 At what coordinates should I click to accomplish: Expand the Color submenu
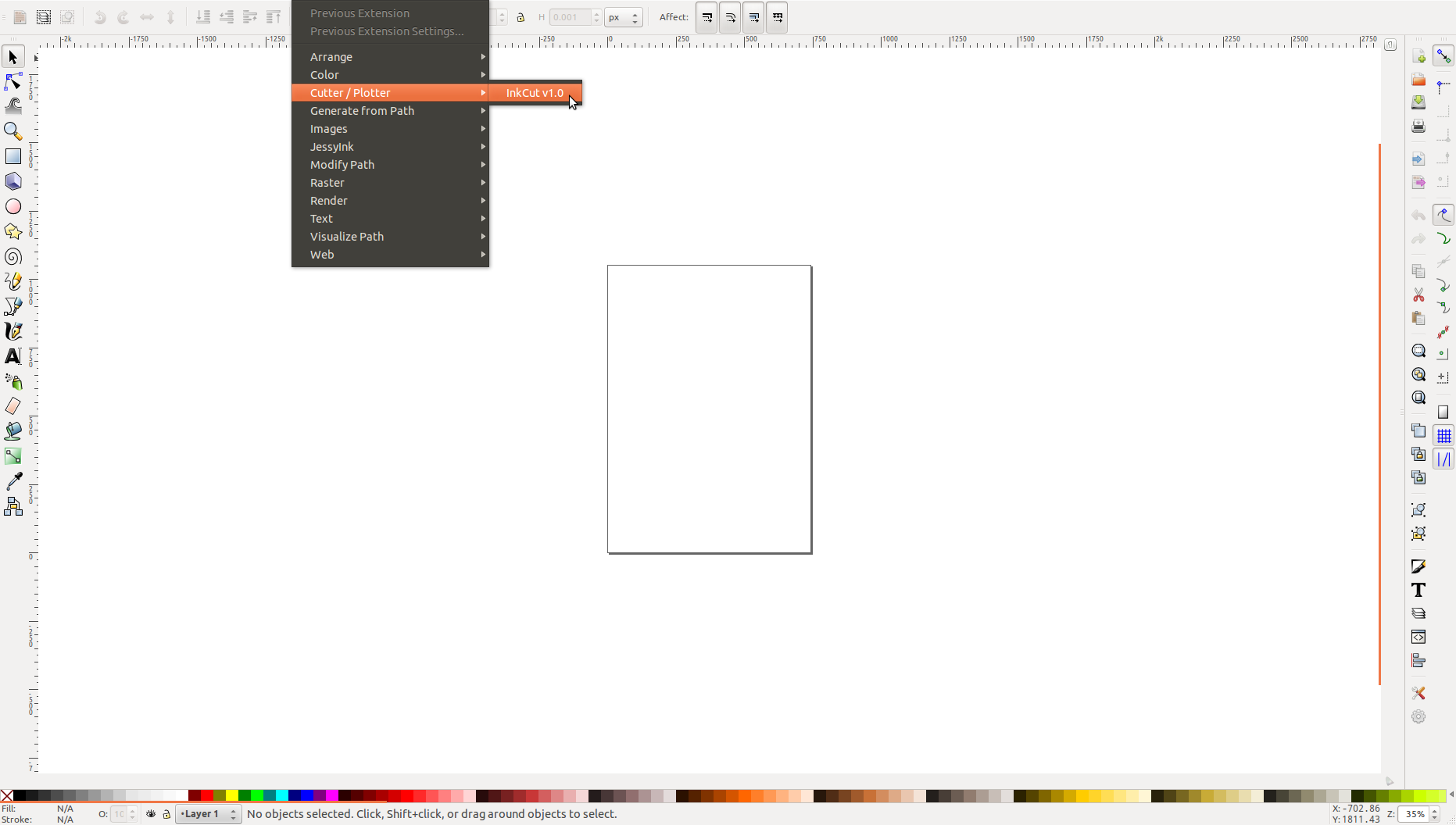(x=390, y=75)
